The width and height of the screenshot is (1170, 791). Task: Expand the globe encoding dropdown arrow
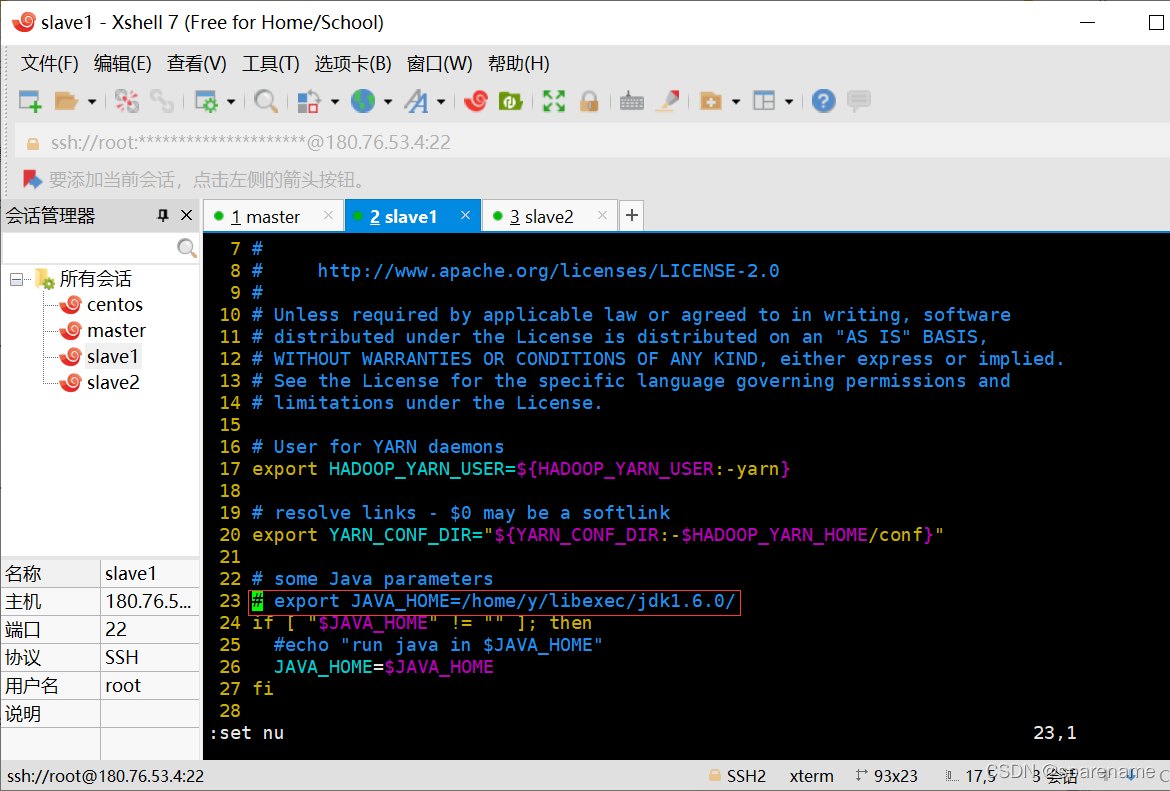click(x=388, y=101)
